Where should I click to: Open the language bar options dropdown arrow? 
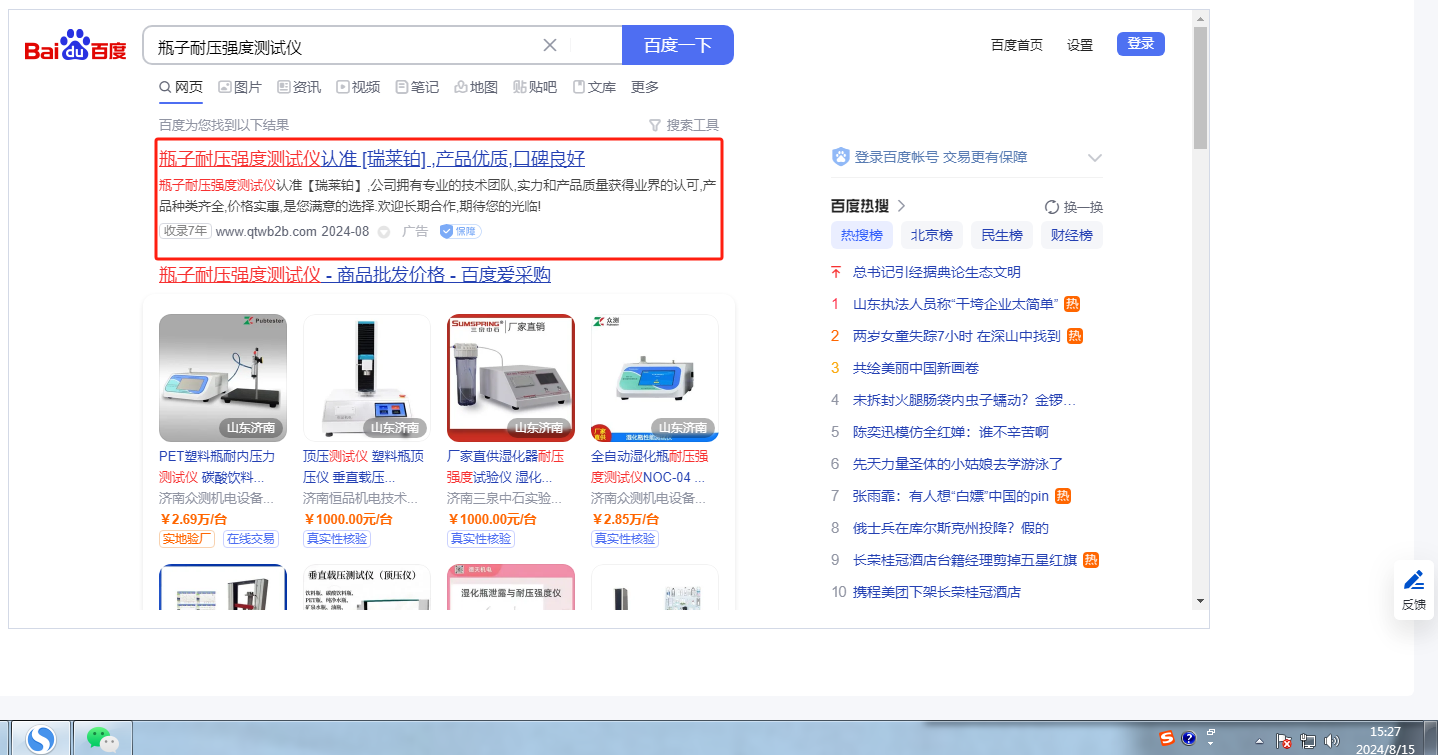(1211, 744)
